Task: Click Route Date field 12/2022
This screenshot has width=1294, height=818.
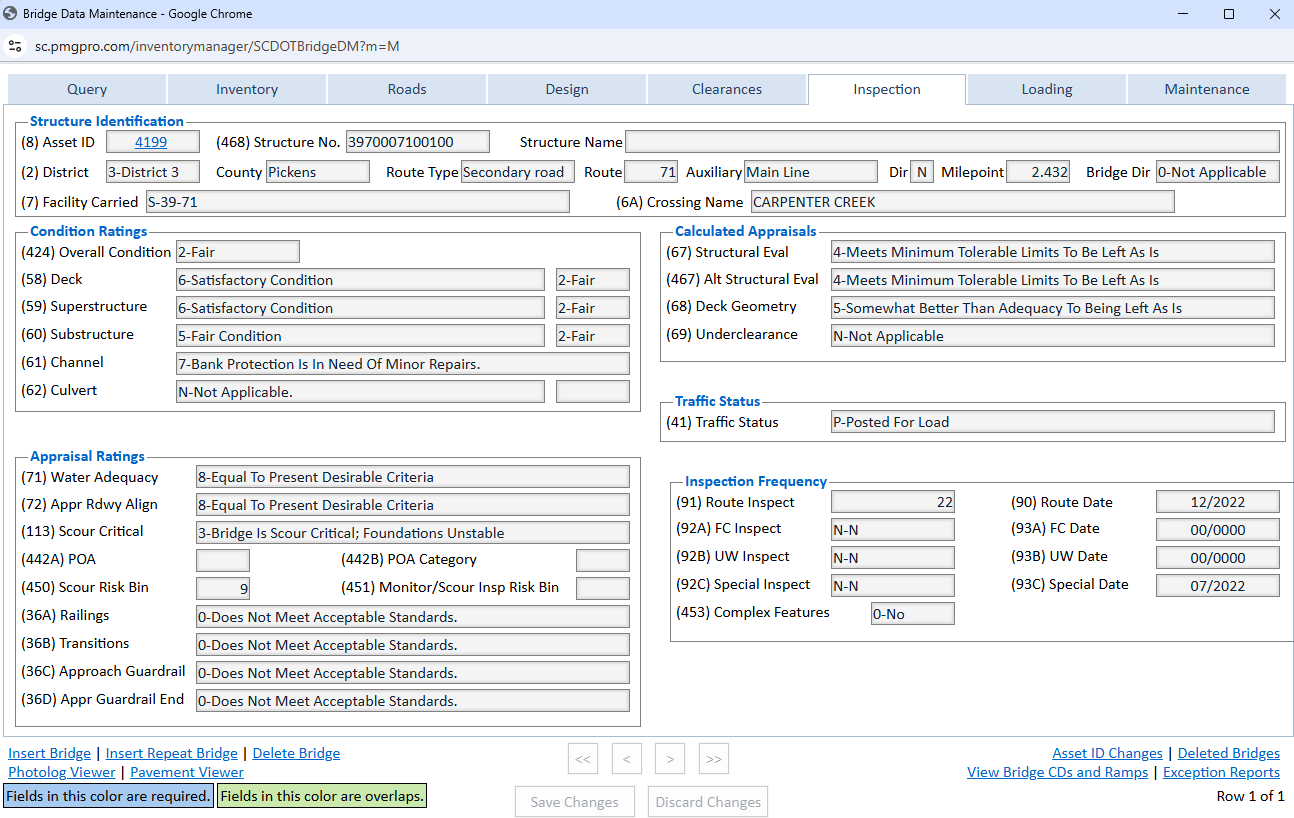Action: tap(1218, 502)
